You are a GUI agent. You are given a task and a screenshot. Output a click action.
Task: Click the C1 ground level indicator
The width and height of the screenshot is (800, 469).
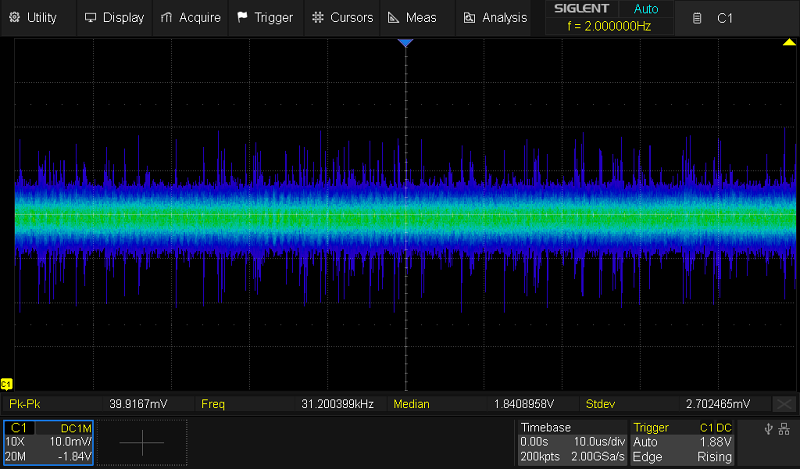pyautogui.click(x=7, y=384)
